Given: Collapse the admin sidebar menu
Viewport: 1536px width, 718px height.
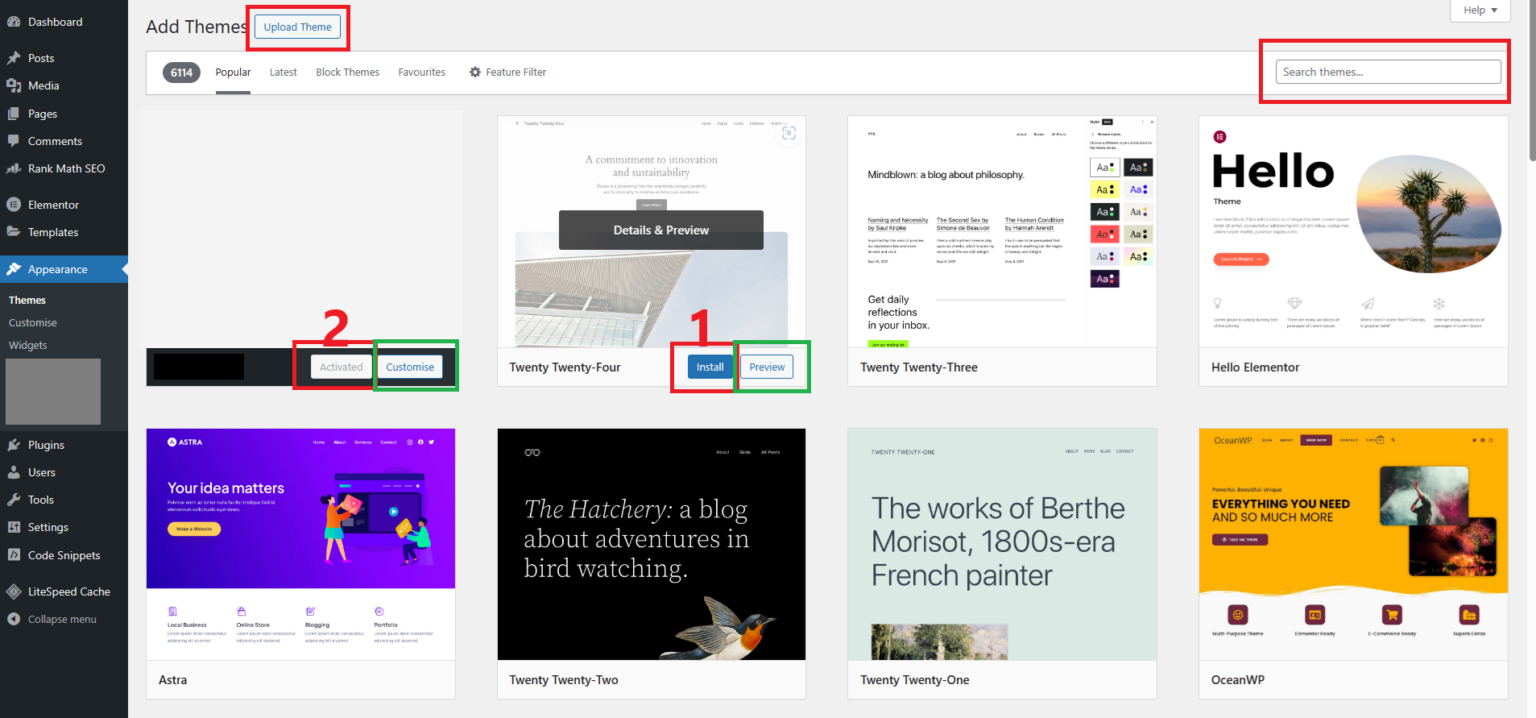Looking at the screenshot, I should pos(64,618).
